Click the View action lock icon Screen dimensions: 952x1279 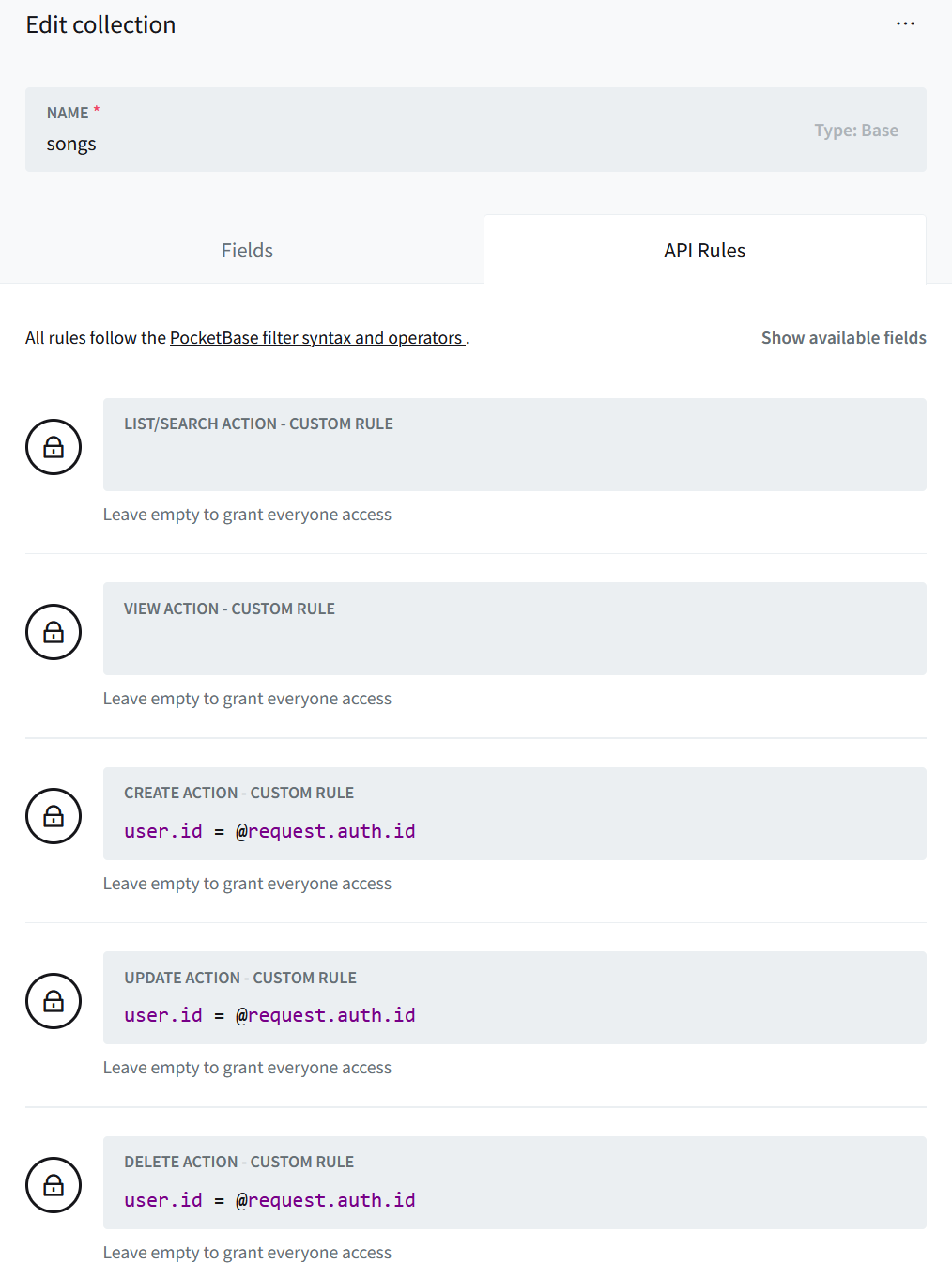pyautogui.click(x=54, y=631)
